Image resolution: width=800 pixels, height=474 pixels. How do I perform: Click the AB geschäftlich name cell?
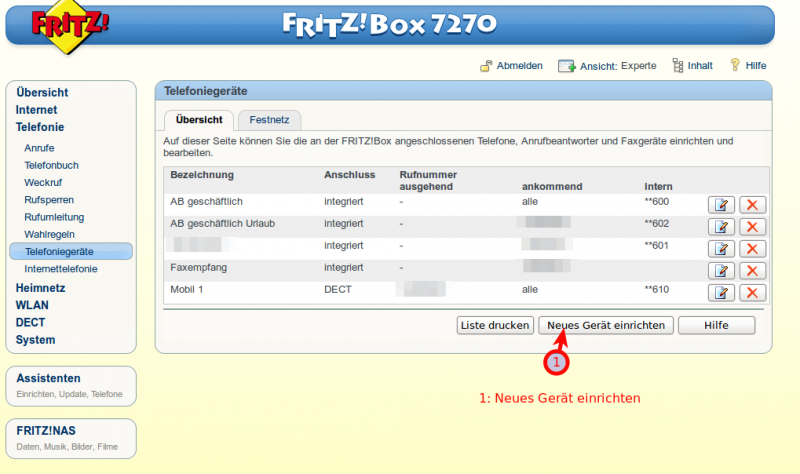coord(207,202)
